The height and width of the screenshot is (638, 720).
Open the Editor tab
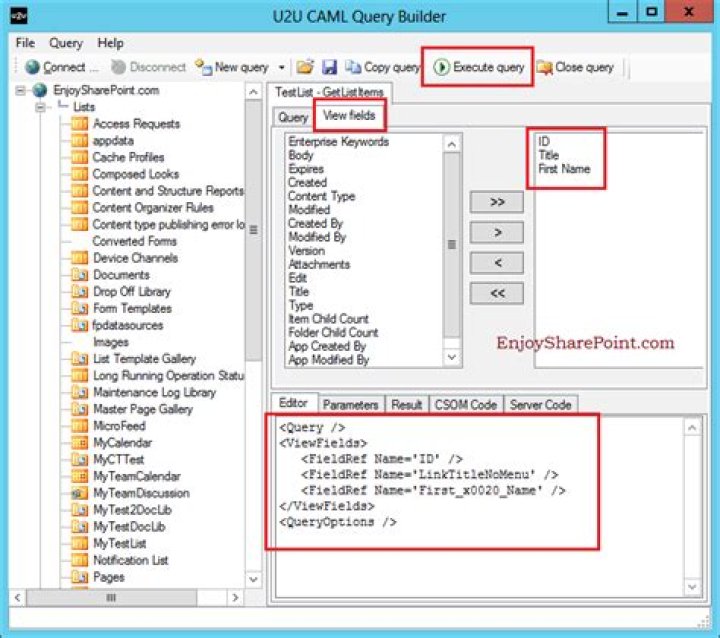(293, 403)
